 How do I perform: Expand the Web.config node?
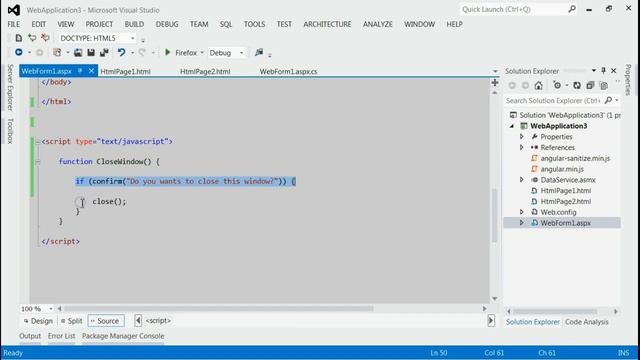(x=522, y=212)
